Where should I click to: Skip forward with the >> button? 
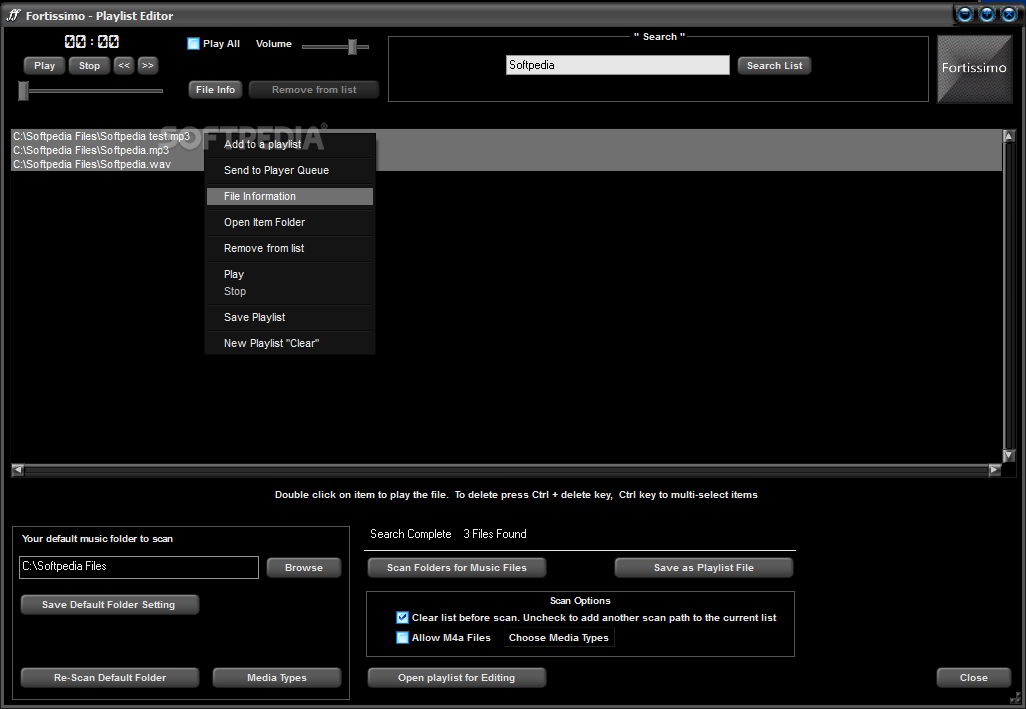148,65
